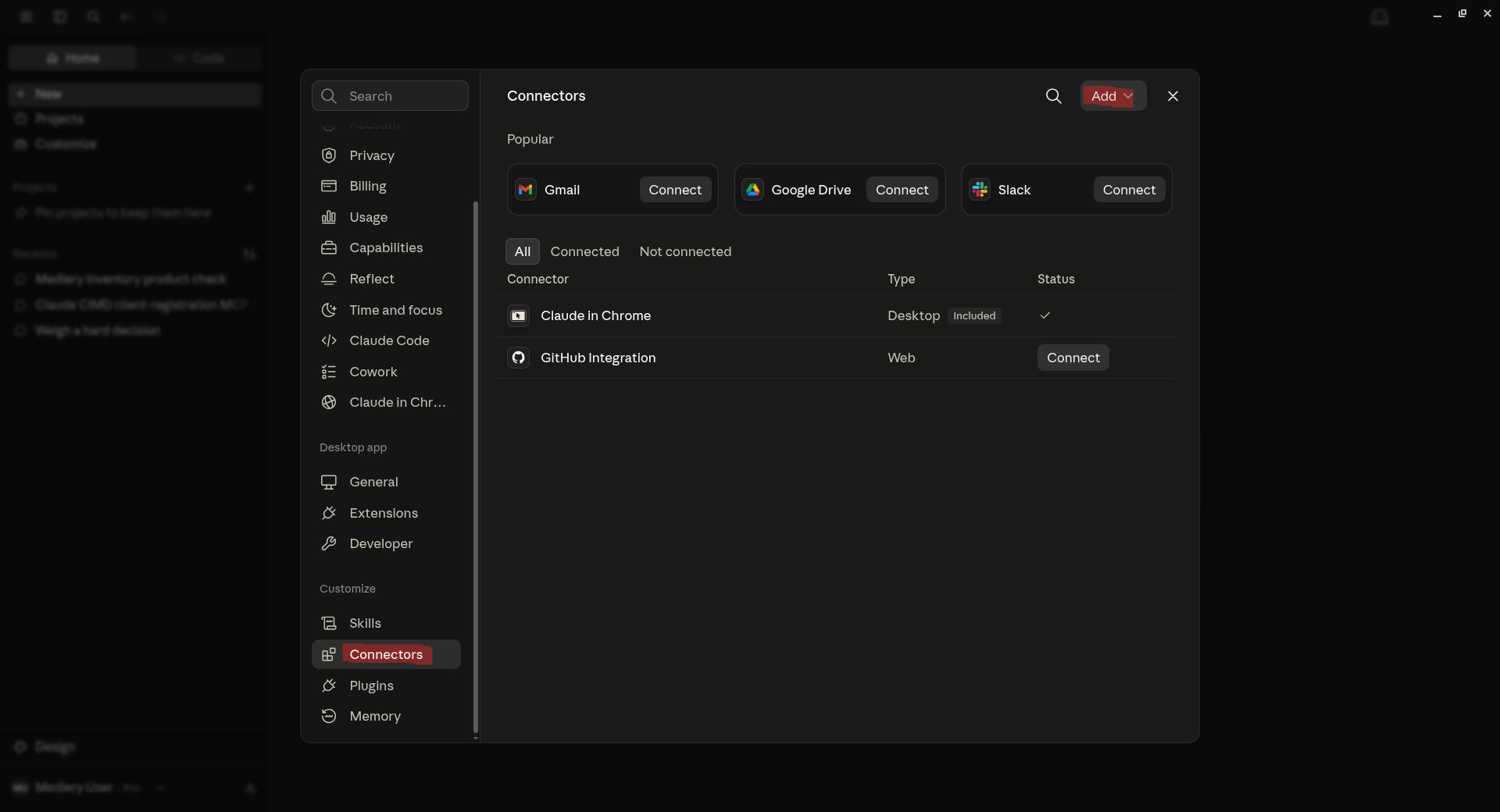
Task: Click the Billing card icon
Action: coord(329,186)
